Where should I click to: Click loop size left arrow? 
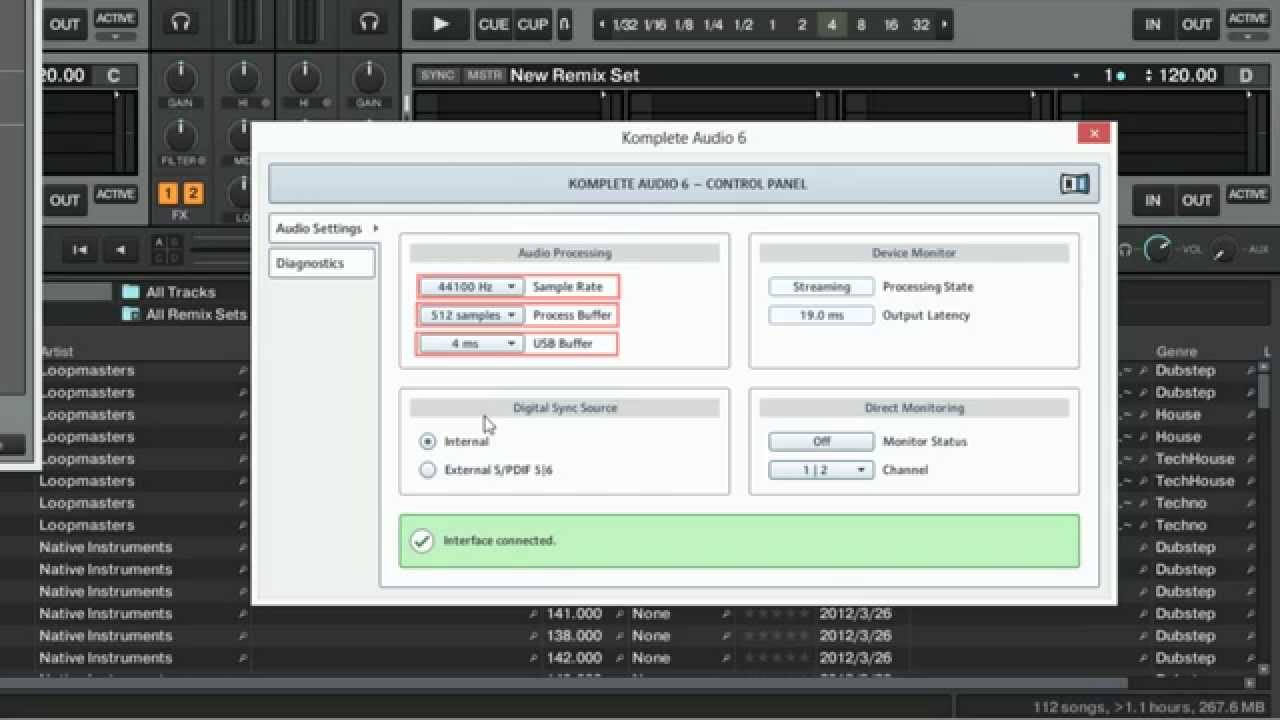(x=601, y=25)
